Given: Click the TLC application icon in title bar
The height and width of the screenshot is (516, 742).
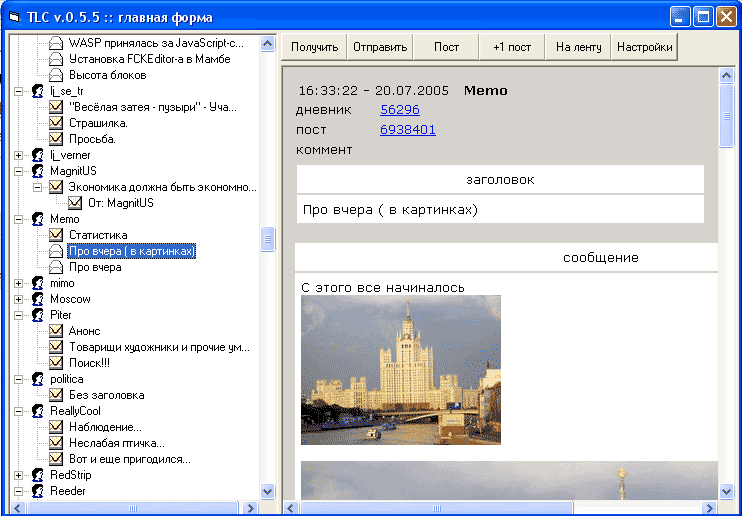Looking at the screenshot, I should (13, 16).
